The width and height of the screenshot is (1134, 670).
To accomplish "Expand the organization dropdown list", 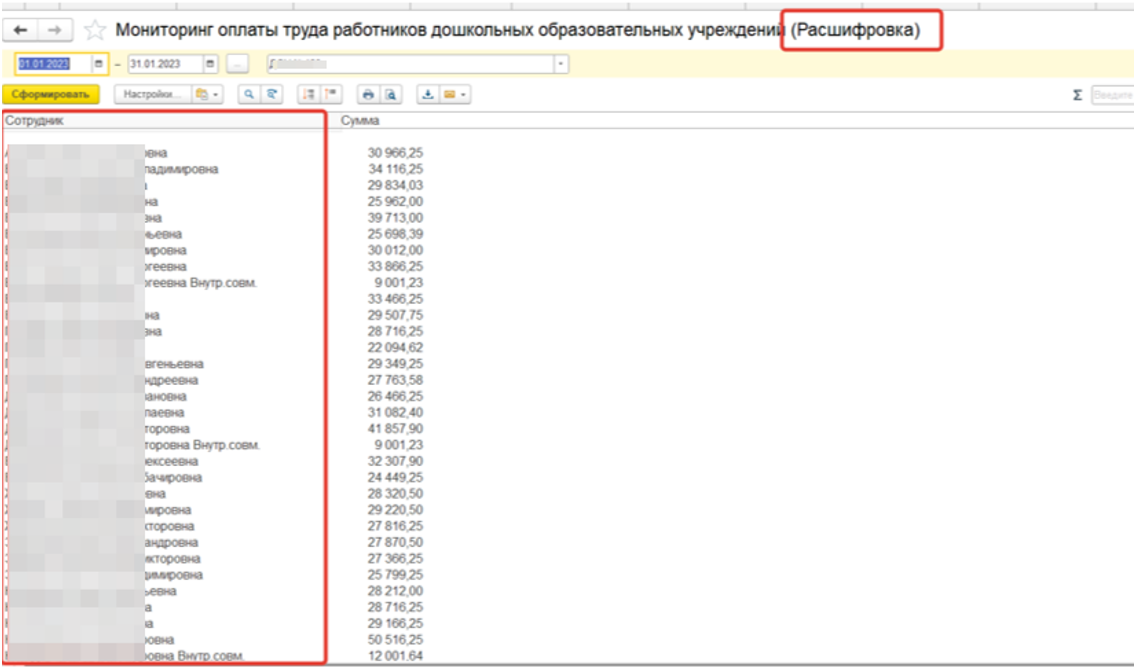I will pyautogui.click(x=560, y=64).
